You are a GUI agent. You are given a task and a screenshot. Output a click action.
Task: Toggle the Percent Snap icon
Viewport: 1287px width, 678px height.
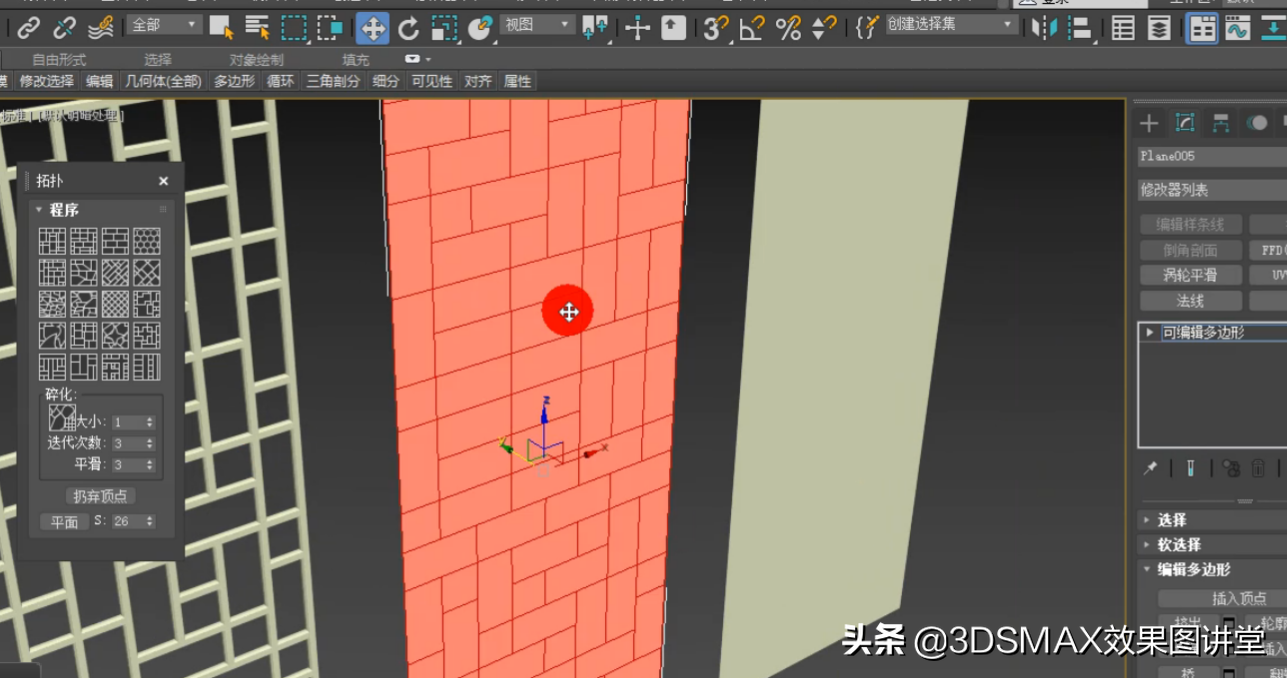788,28
